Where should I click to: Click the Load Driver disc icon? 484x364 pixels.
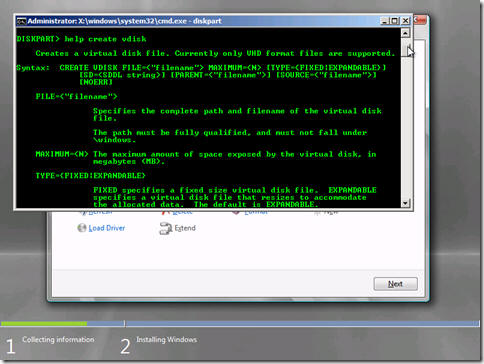(x=82, y=228)
